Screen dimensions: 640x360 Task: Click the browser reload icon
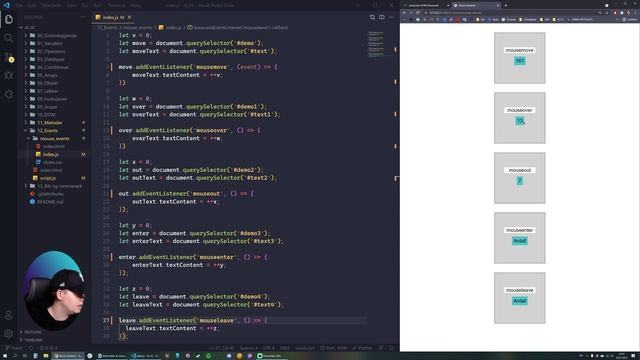(417, 13)
